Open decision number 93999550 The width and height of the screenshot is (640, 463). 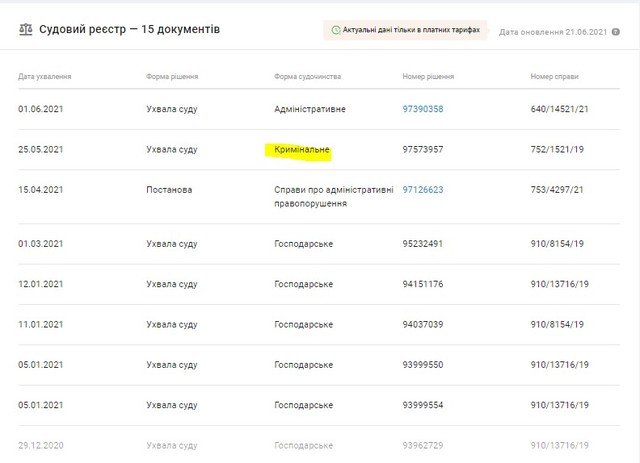(x=422, y=364)
